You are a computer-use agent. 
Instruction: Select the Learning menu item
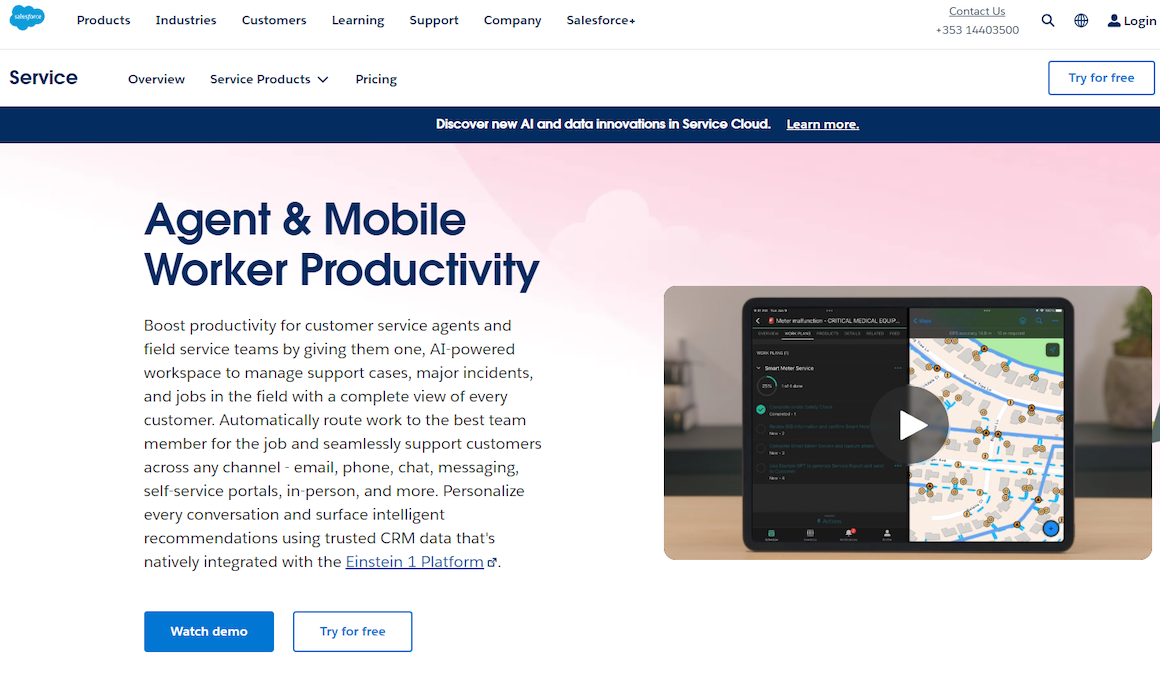click(358, 20)
